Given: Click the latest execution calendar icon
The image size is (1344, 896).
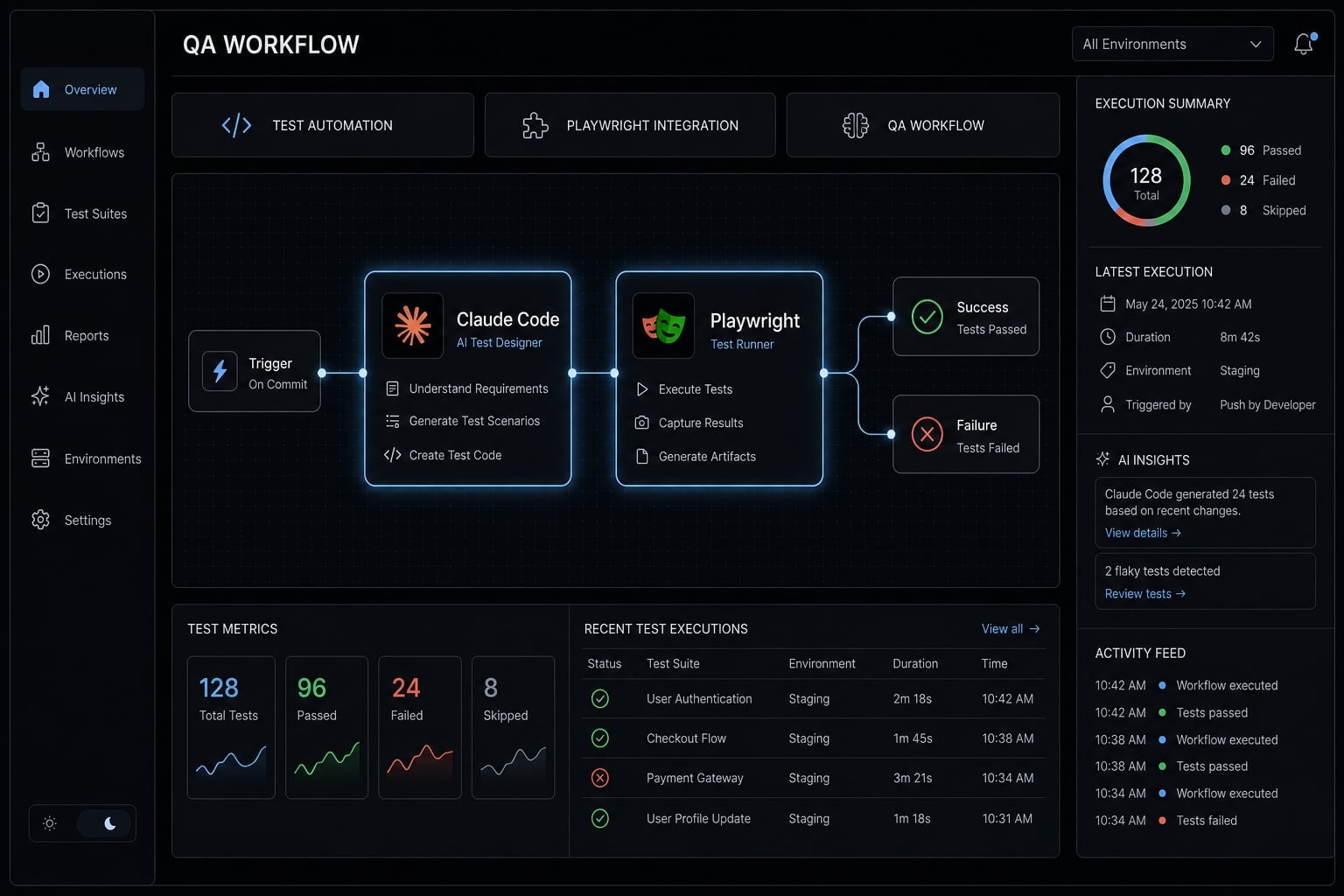Looking at the screenshot, I should [1108, 304].
